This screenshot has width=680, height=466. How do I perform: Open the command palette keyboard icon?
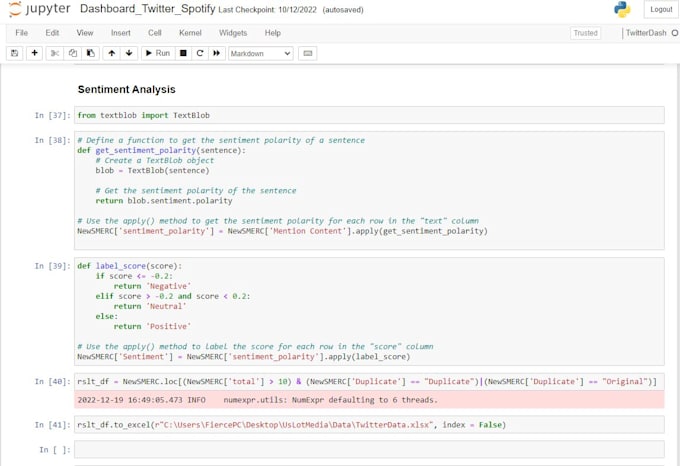click(307, 53)
